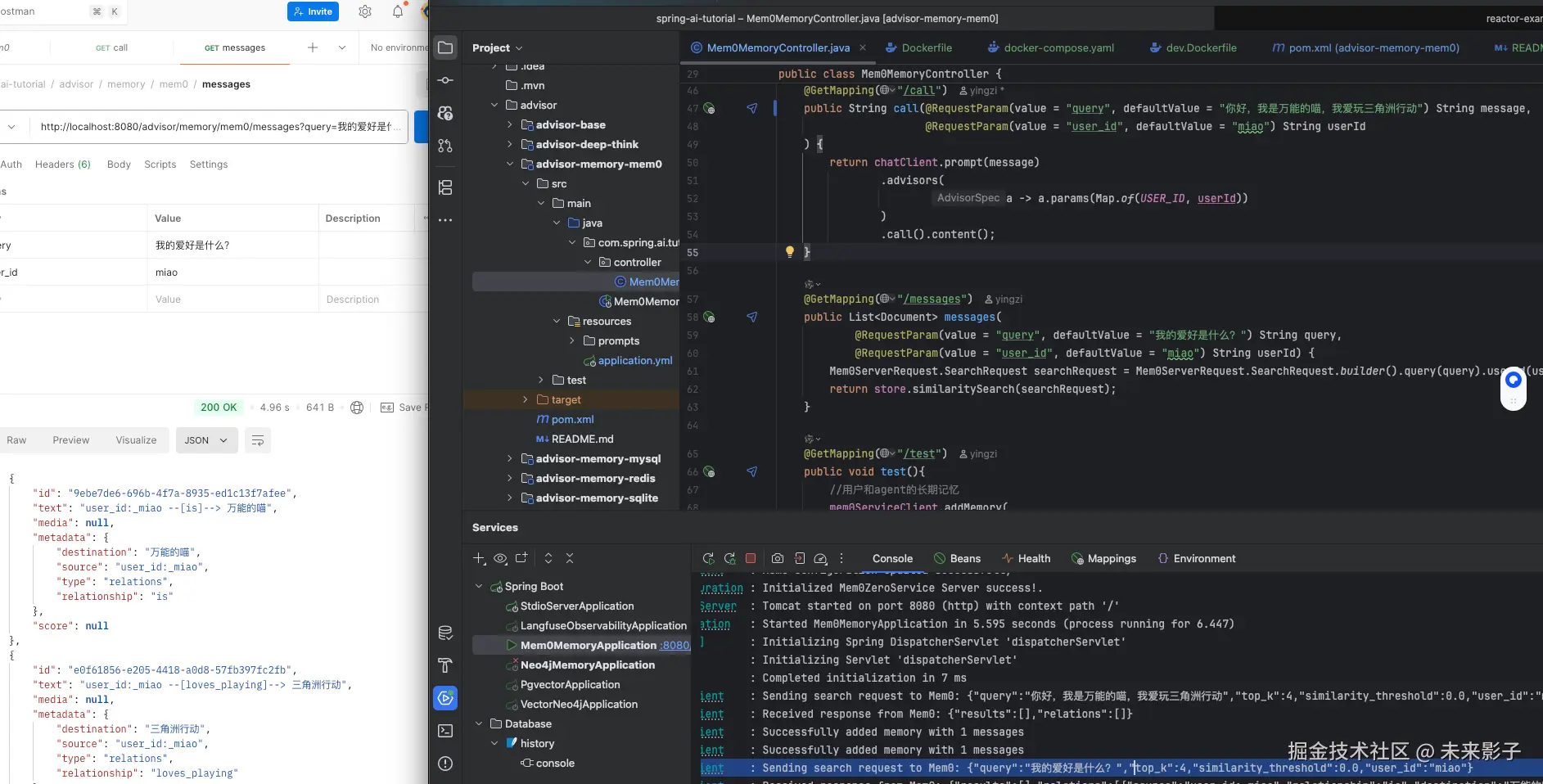Switch to the Beans tab
The image size is (1543, 784).
click(958, 559)
